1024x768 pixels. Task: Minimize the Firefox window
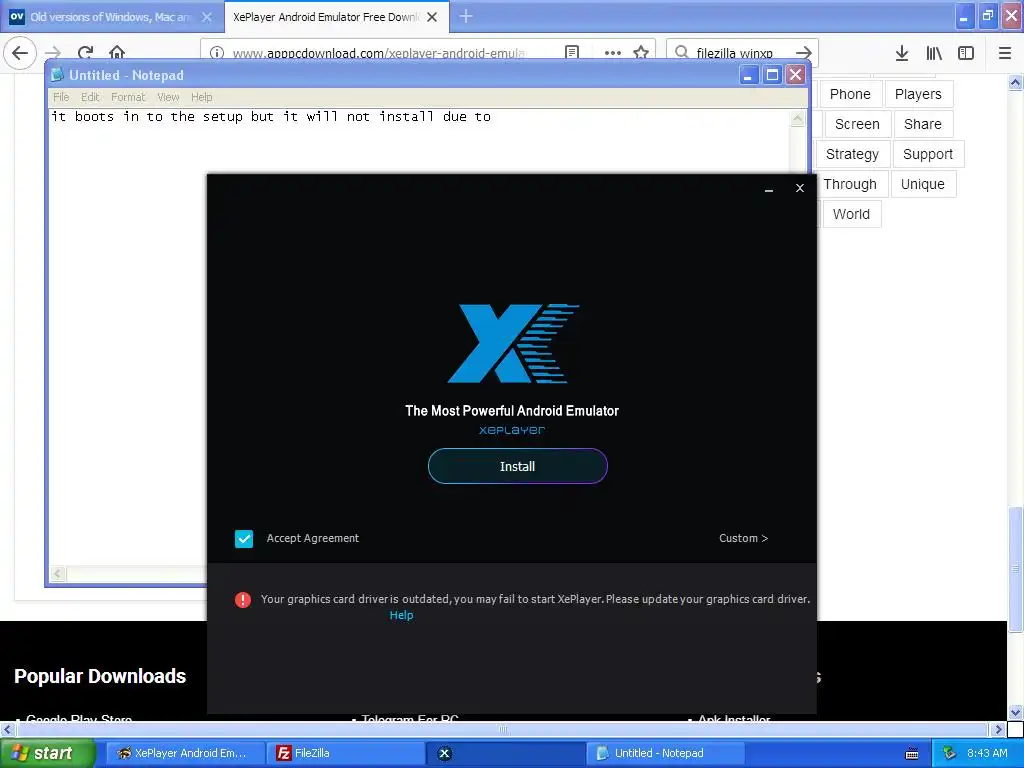pyautogui.click(x=965, y=16)
